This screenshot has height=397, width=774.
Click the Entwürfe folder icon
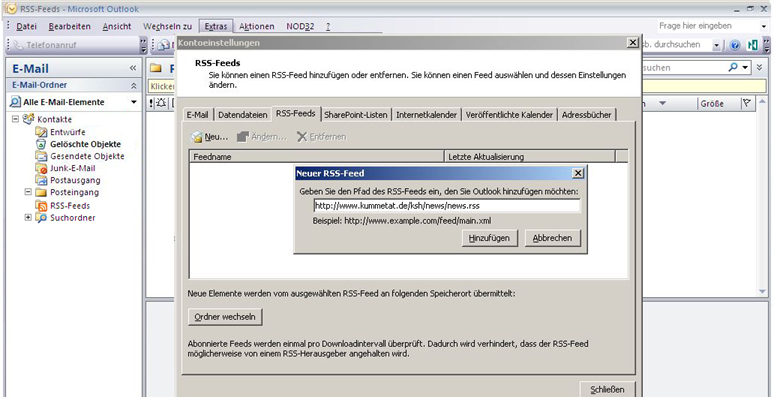(x=41, y=132)
